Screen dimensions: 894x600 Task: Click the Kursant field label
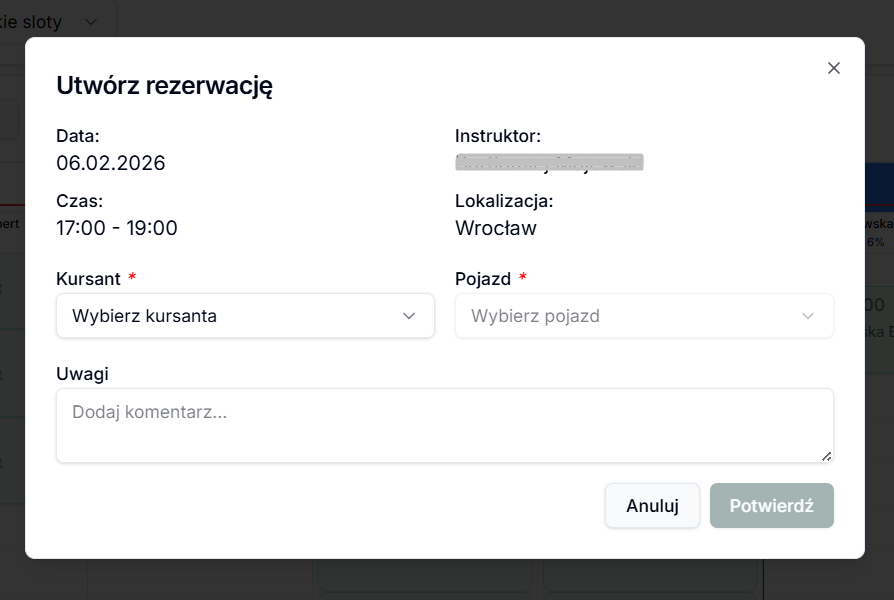[88, 278]
